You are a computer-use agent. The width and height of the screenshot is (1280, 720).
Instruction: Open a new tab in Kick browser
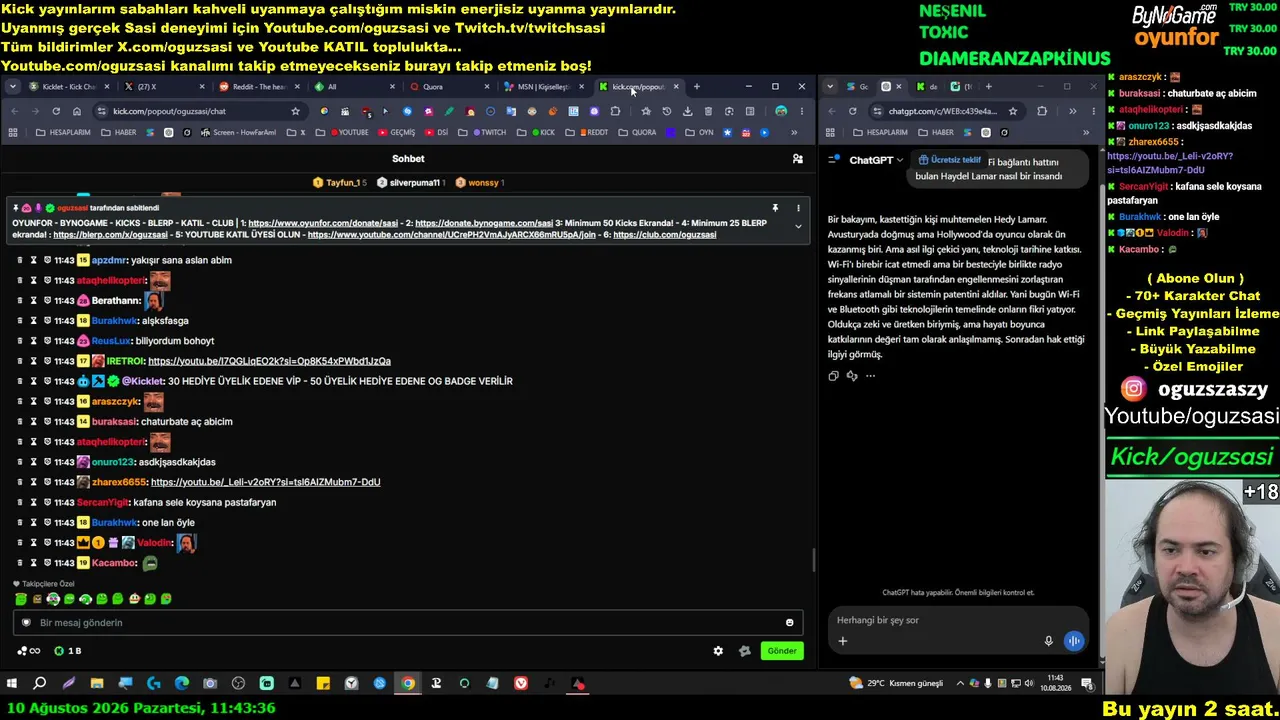[x=697, y=87]
